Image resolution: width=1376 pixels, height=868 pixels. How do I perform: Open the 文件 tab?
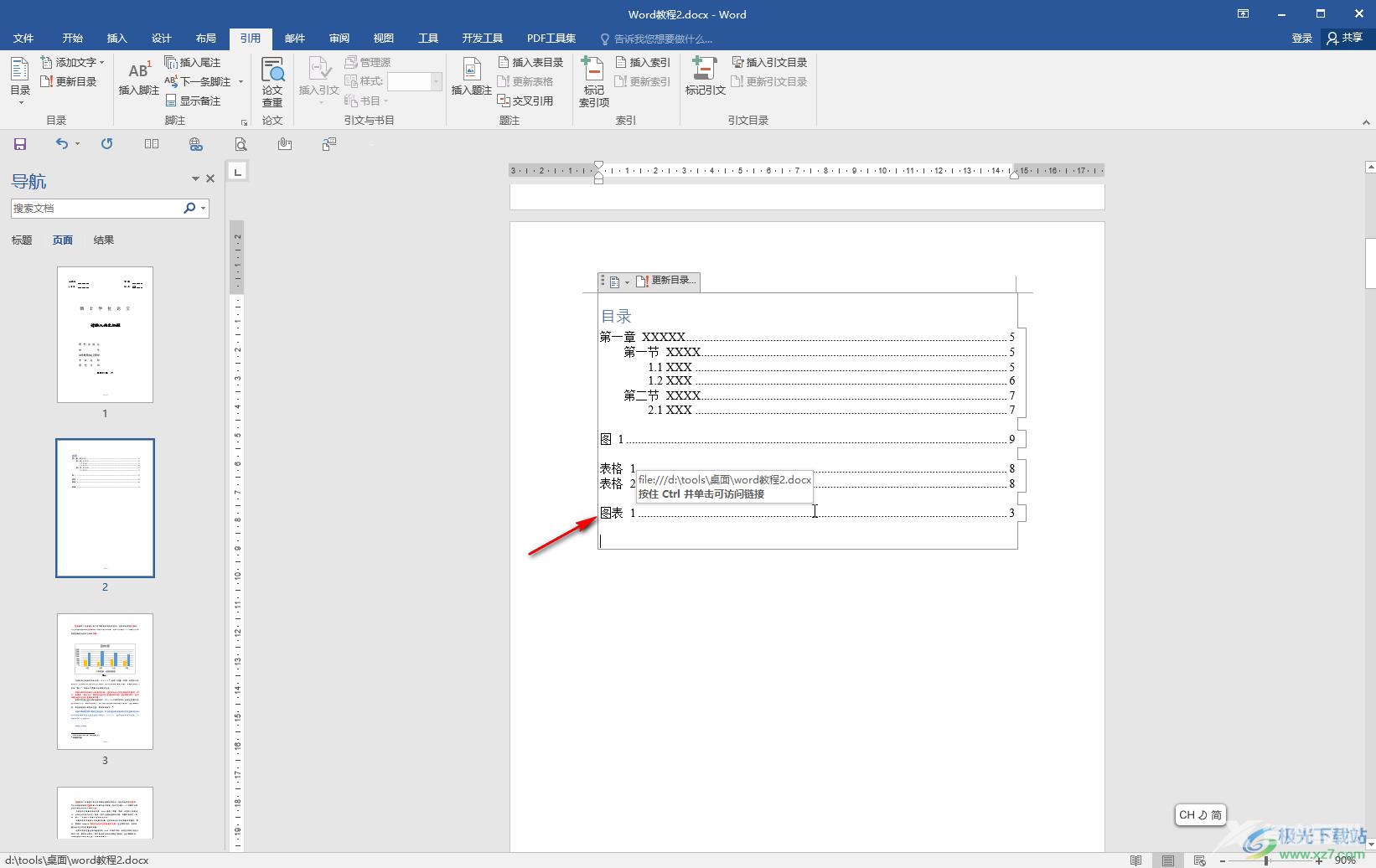pyautogui.click(x=23, y=39)
